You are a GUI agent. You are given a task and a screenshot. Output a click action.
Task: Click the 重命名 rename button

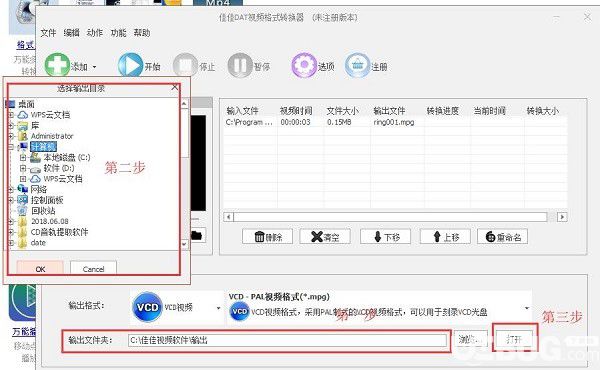click(x=502, y=236)
